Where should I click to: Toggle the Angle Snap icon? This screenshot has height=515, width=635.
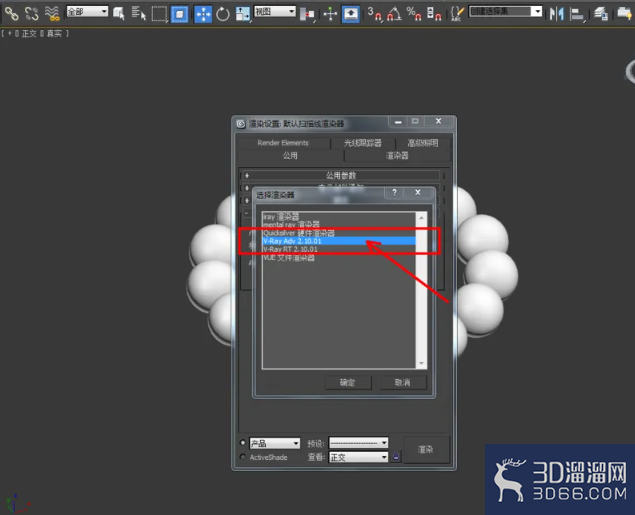pos(394,14)
